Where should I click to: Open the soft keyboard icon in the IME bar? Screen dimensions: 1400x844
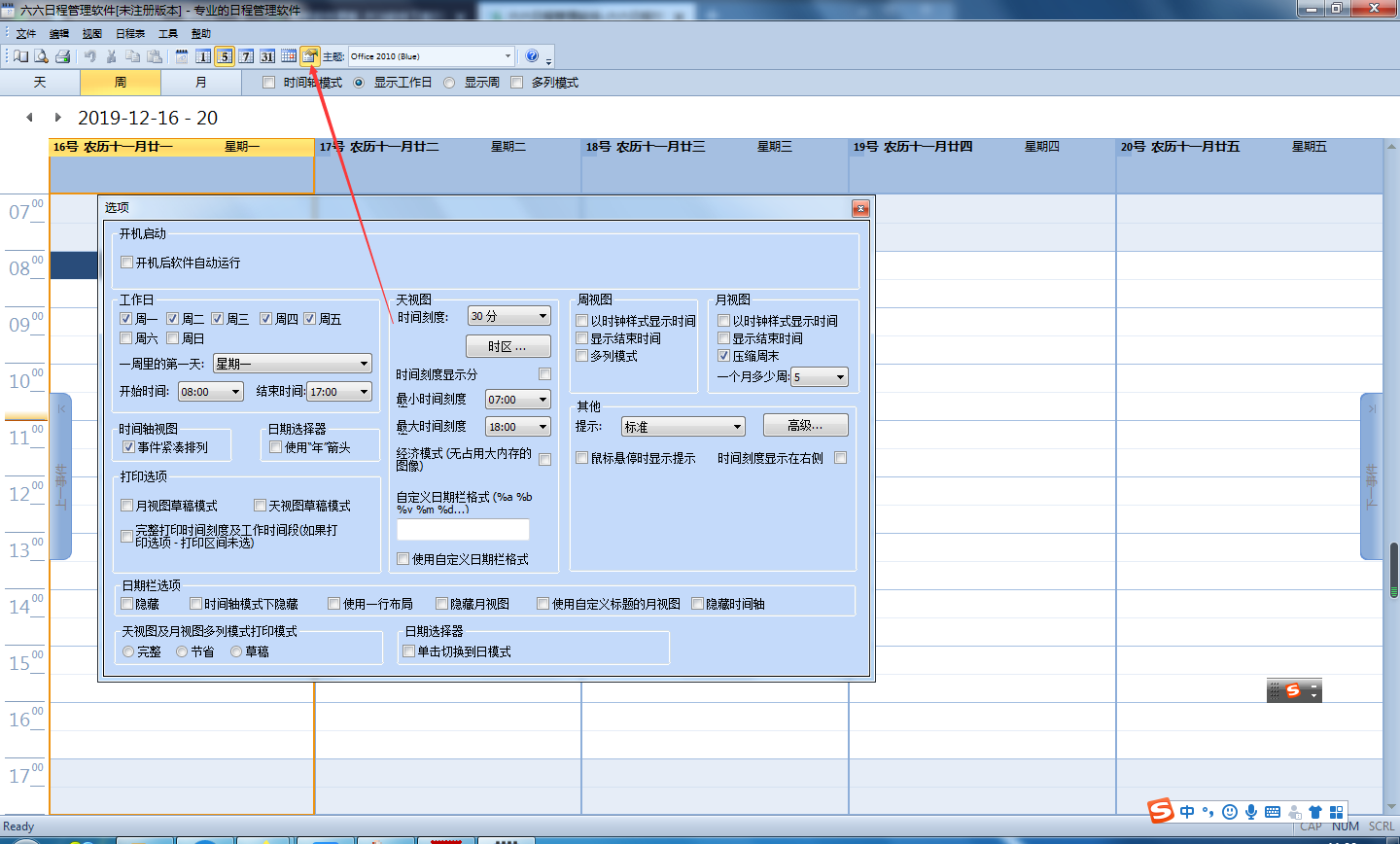pos(1273,812)
